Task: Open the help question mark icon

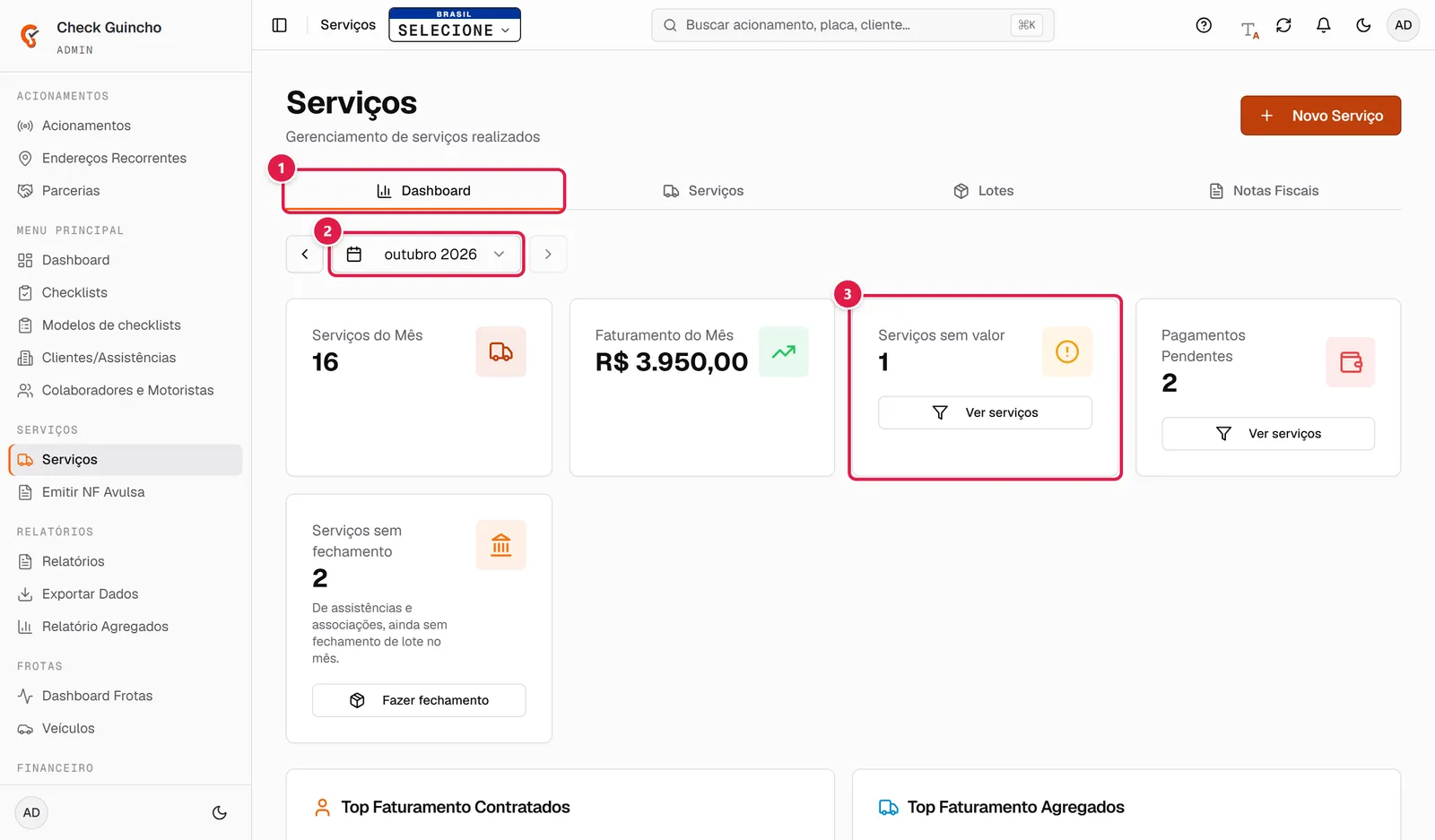Action: pyautogui.click(x=1204, y=25)
